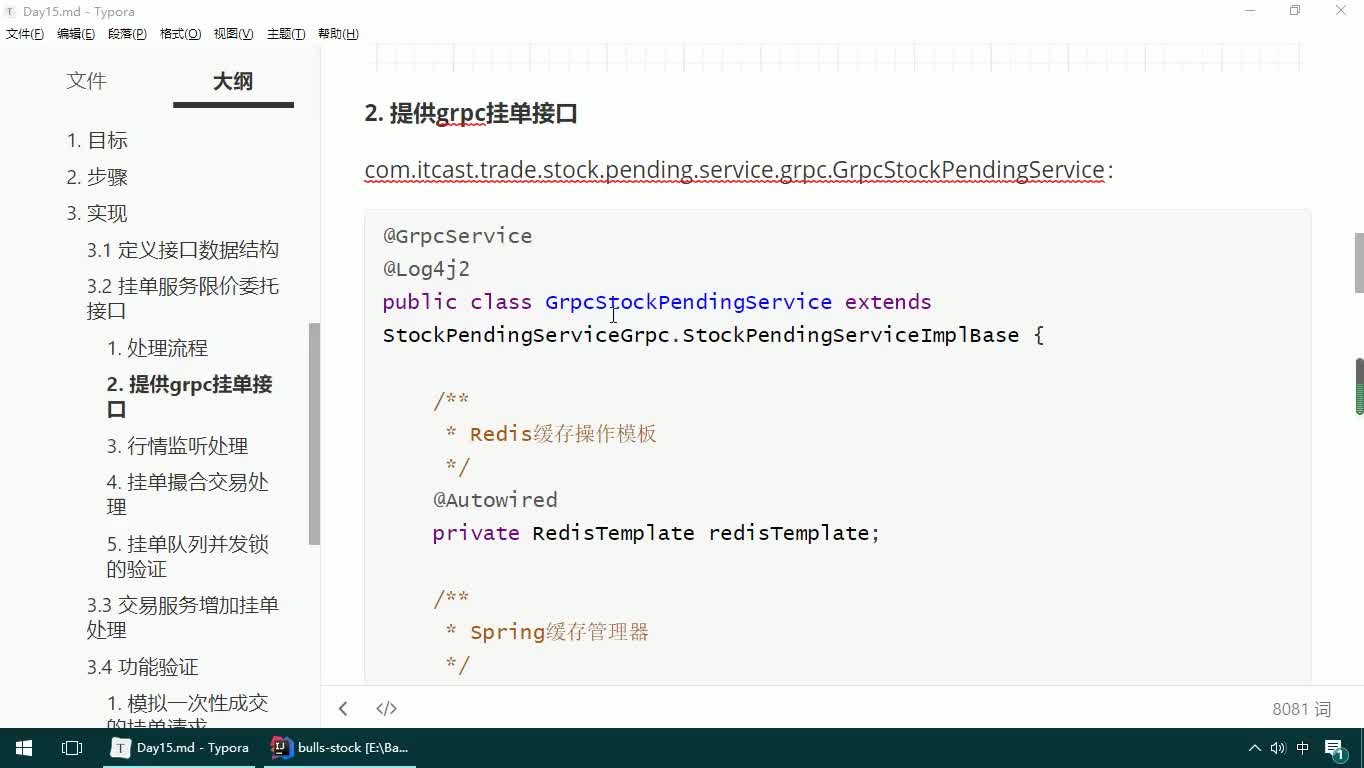
Task: Select outline entry 1. 处理流程
Action: click(x=157, y=348)
